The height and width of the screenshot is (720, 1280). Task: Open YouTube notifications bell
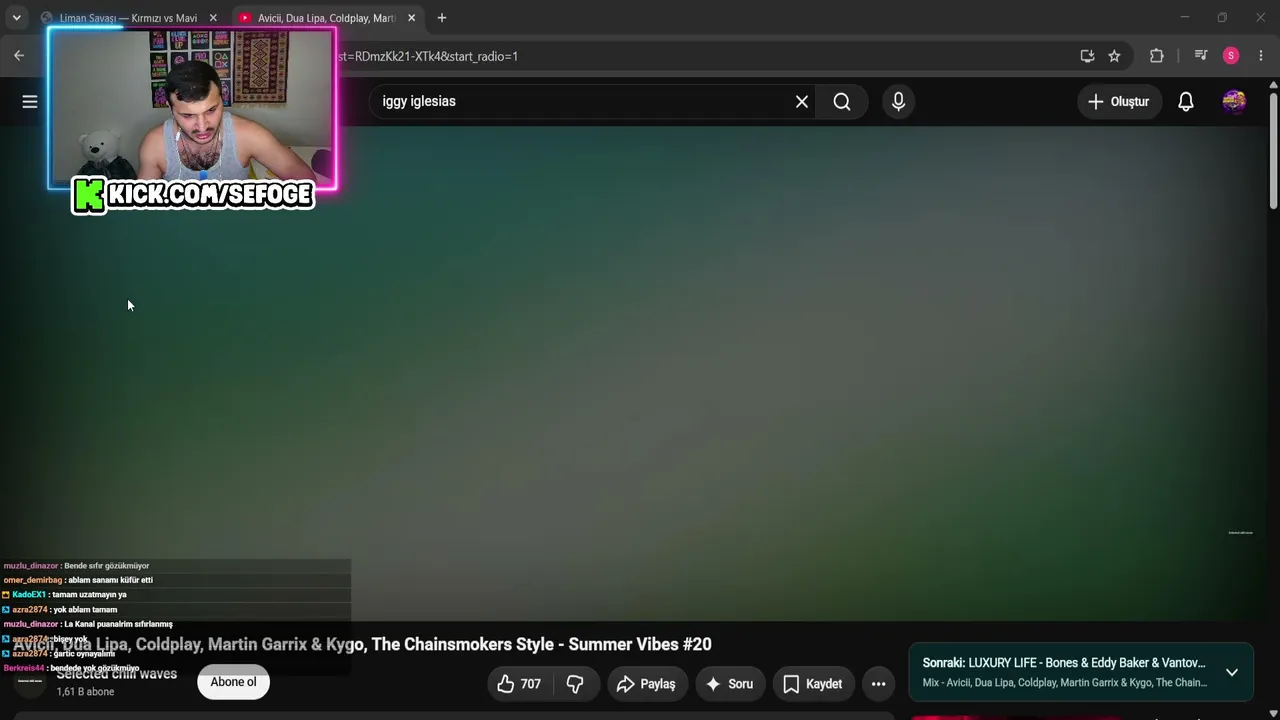point(1186,101)
